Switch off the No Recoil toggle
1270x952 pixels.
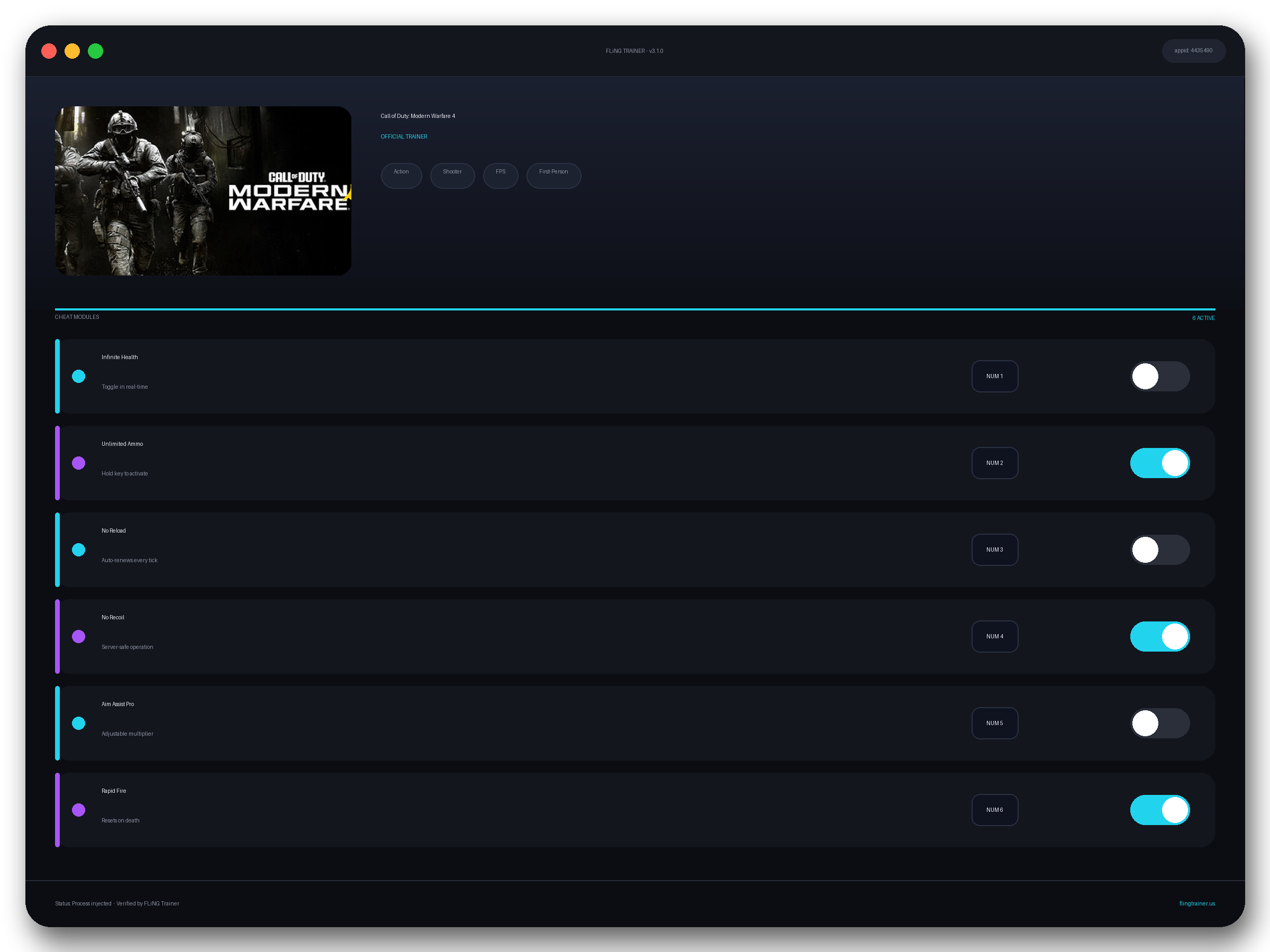(x=1160, y=636)
